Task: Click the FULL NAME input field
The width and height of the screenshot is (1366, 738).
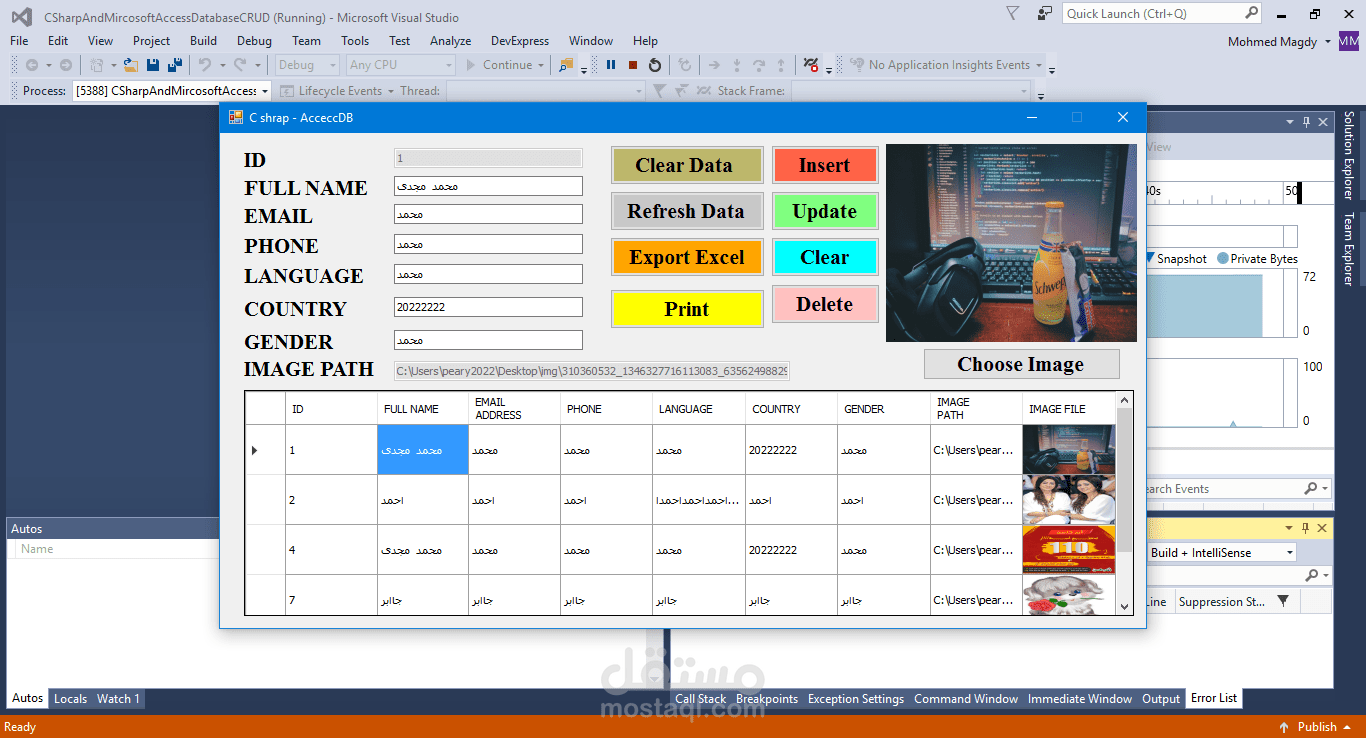Action: tap(487, 185)
